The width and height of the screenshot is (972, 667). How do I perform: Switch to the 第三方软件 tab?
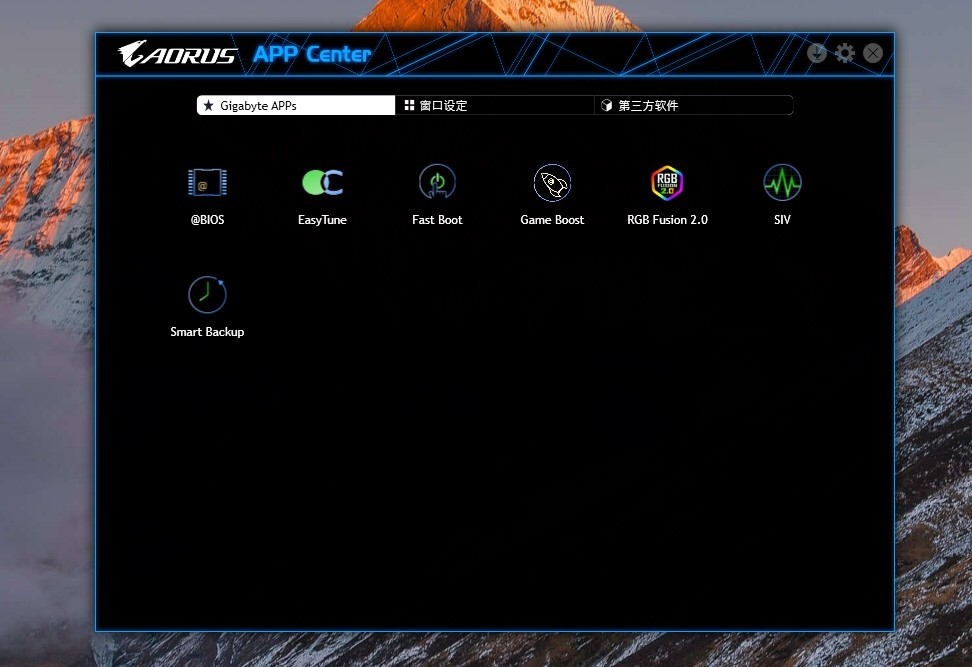694,105
